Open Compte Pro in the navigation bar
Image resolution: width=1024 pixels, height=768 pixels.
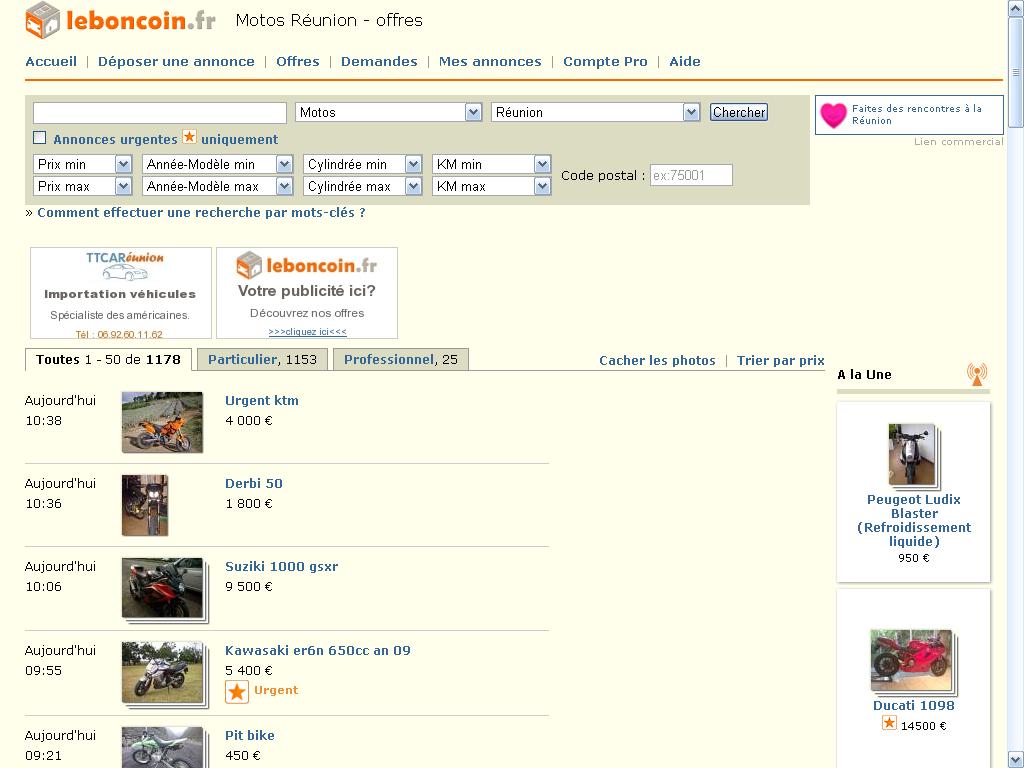click(605, 61)
